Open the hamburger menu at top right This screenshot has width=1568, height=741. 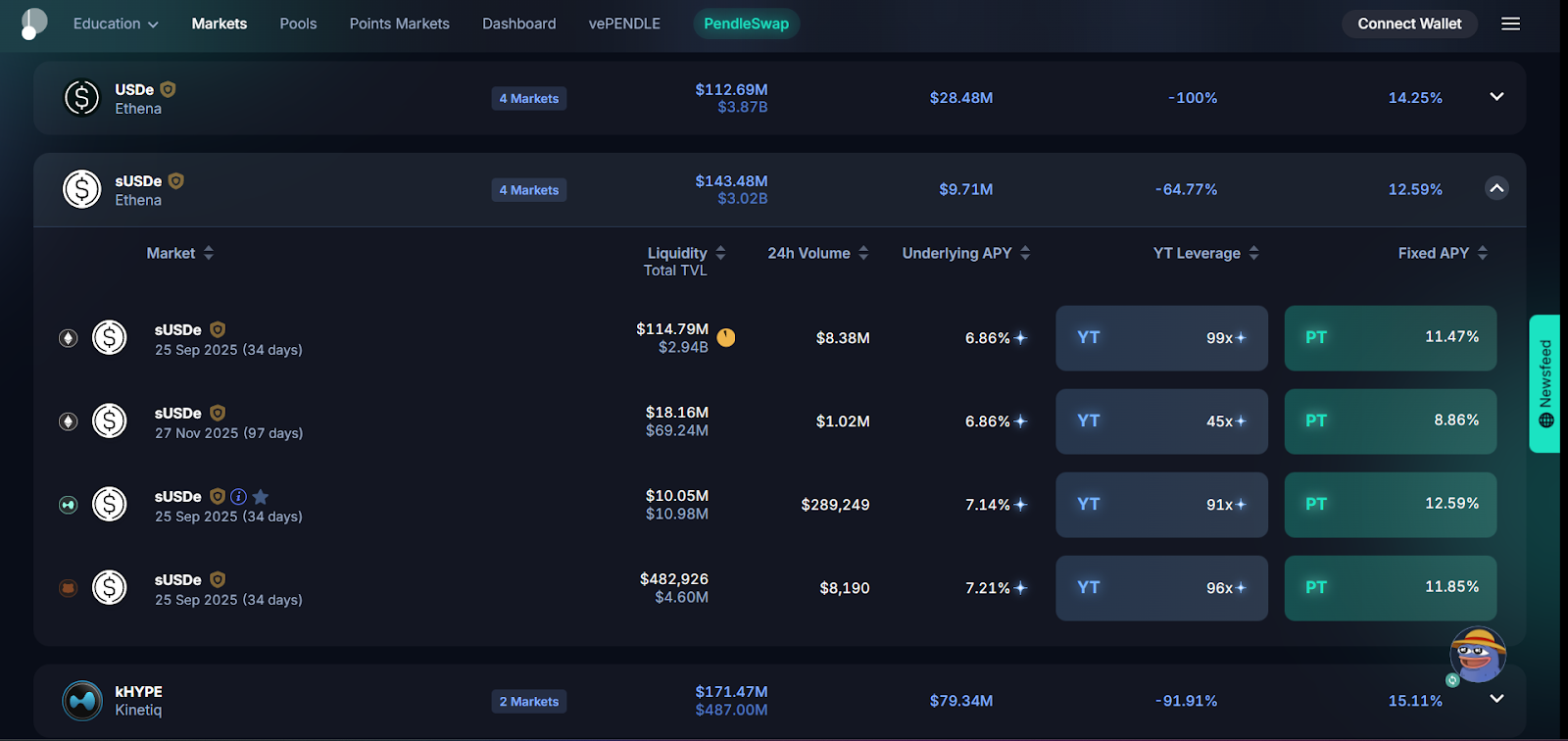click(x=1510, y=24)
